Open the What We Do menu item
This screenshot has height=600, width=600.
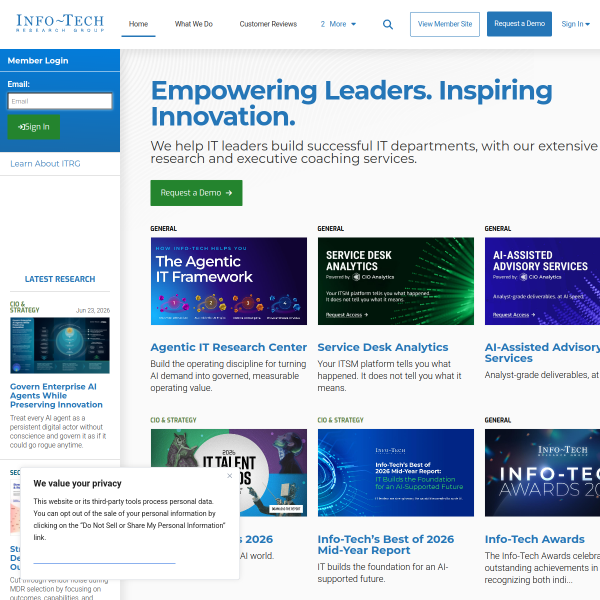[194, 24]
